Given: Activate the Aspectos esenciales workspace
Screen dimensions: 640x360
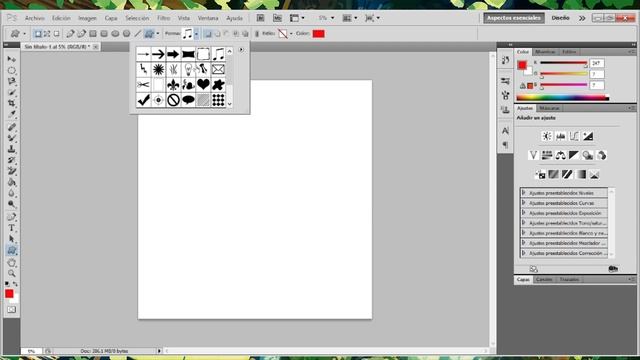Looking at the screenshot, I should click(x=514, y=18).
